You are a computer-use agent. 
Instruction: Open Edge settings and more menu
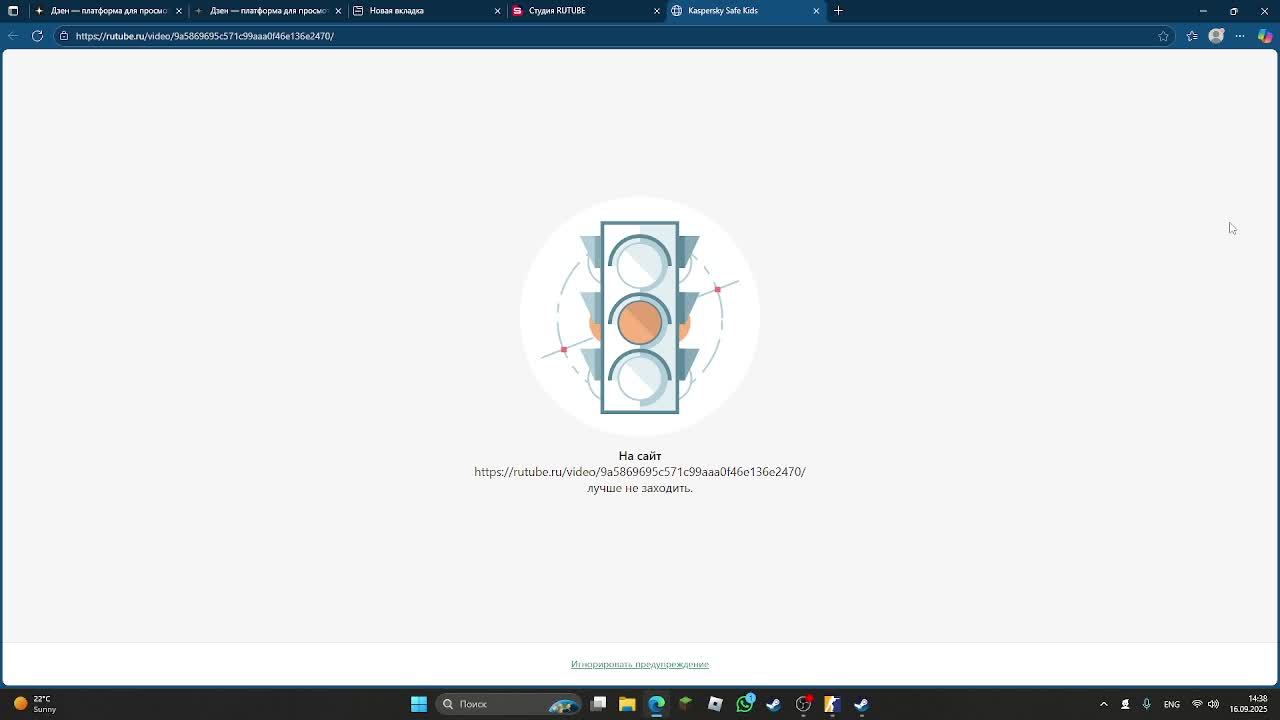(1240, 36)
